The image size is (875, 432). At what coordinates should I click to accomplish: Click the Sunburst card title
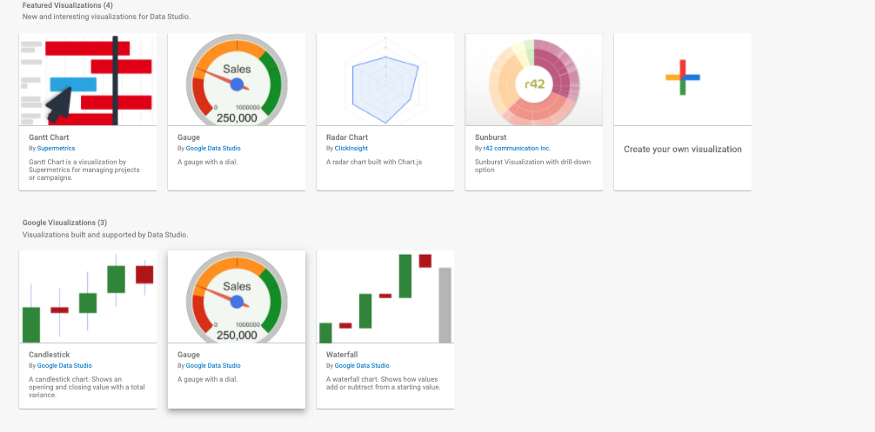pyautogui.click(x=491, y=137)
